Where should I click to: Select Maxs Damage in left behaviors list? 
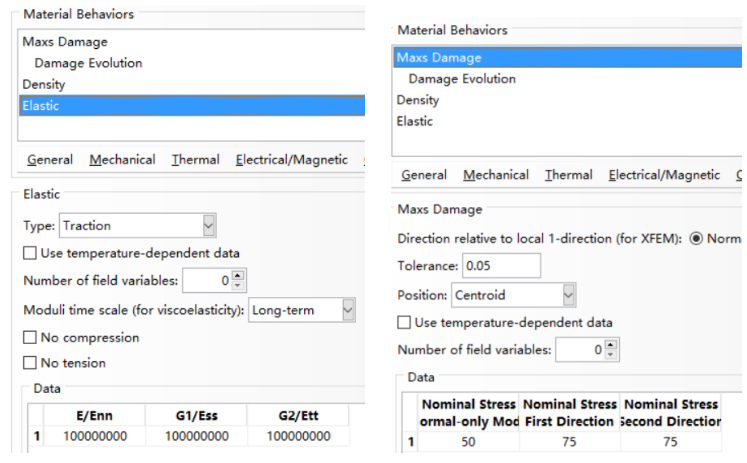[x=65, y=42]
